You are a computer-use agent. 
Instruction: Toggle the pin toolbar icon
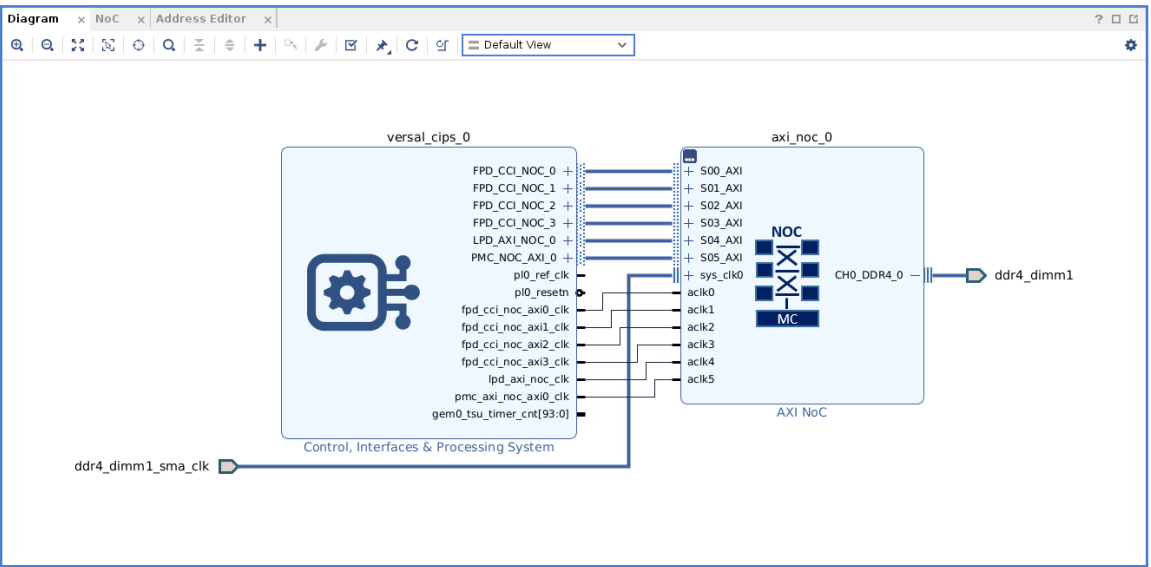(x=382, y=45)
